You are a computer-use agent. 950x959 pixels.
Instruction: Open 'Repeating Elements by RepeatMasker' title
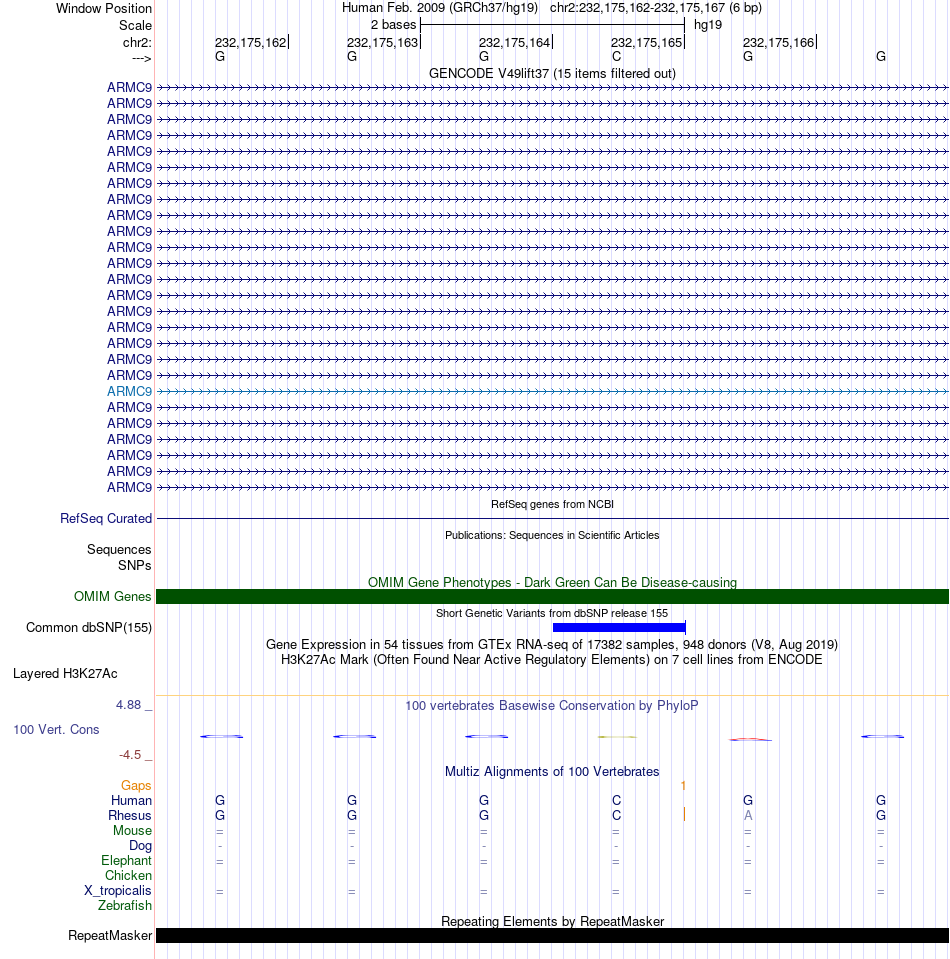click(552, 921)
